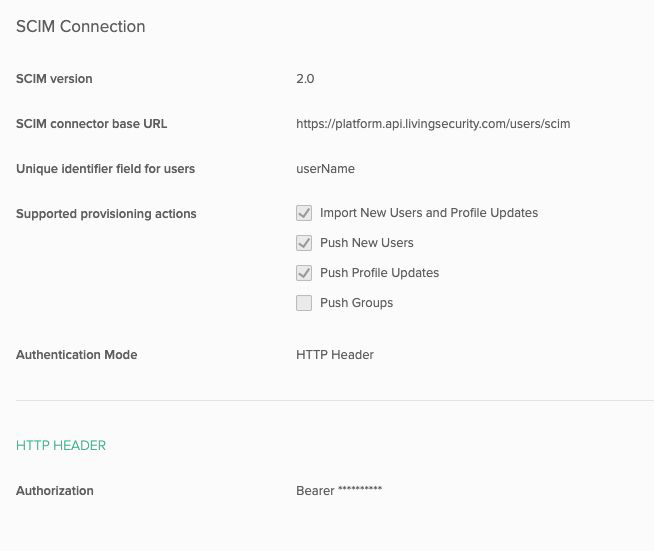Viewport: 654px width, 551px height.
Task: Click the Supported provisioning actions label
Action: (x=106, y=214)
